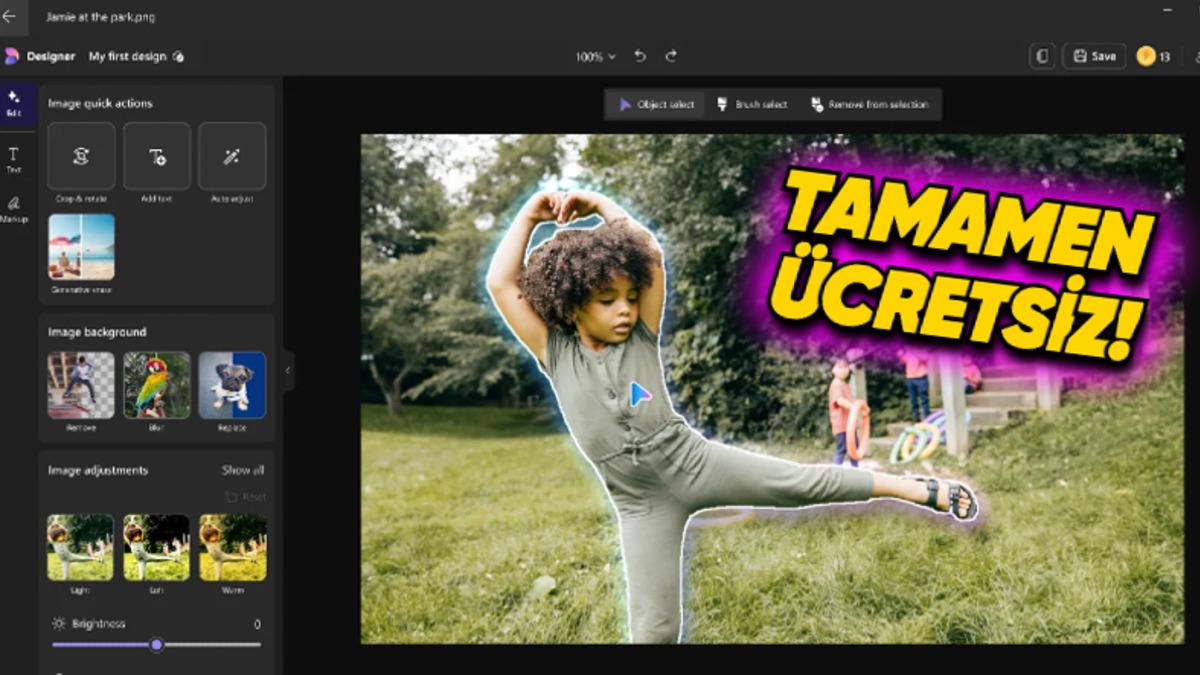Expand Show all image adjustments

click(x=243, y=470)
